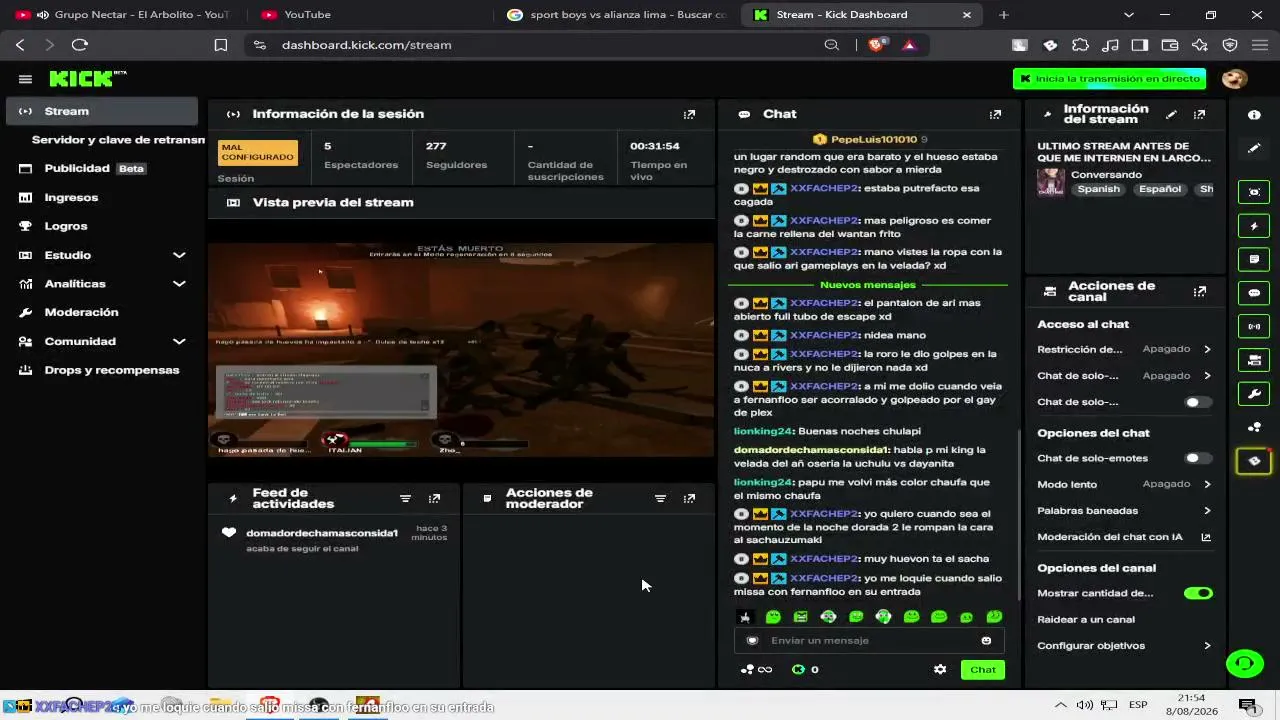Image resolution: width=1280 pixels, height=720 pixels.
Task: Open the browser tab list dropdown
Action: (1129, 14)
